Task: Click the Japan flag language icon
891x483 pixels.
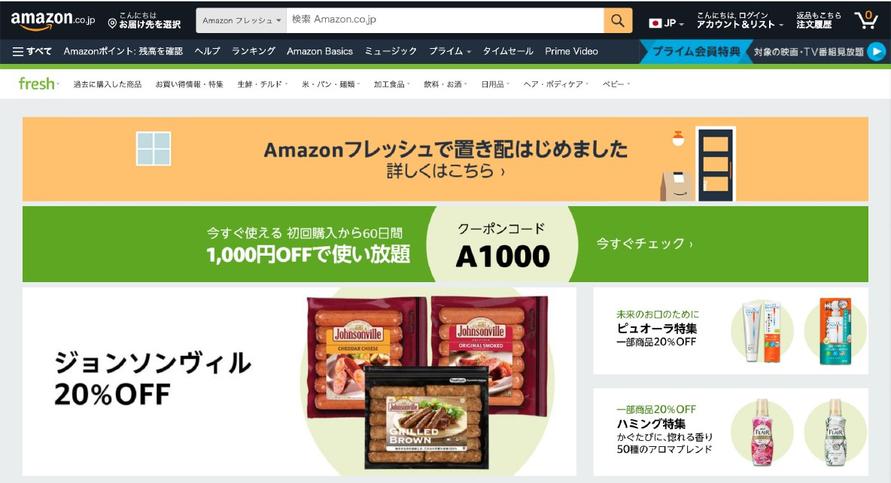Action: pyautogui.click(x=655, y=23)
